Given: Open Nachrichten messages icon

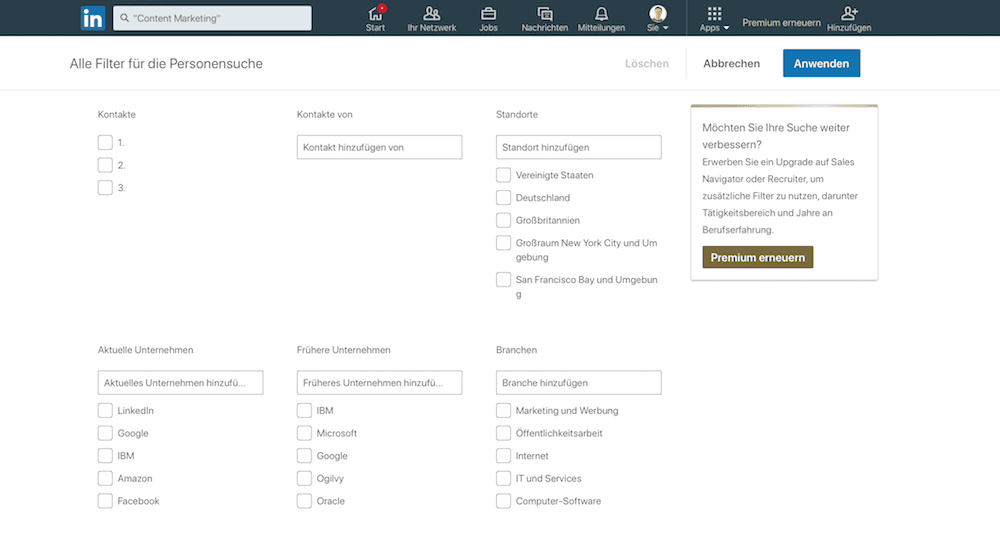Looking at the screenshot, I should (x=545, y=13).
